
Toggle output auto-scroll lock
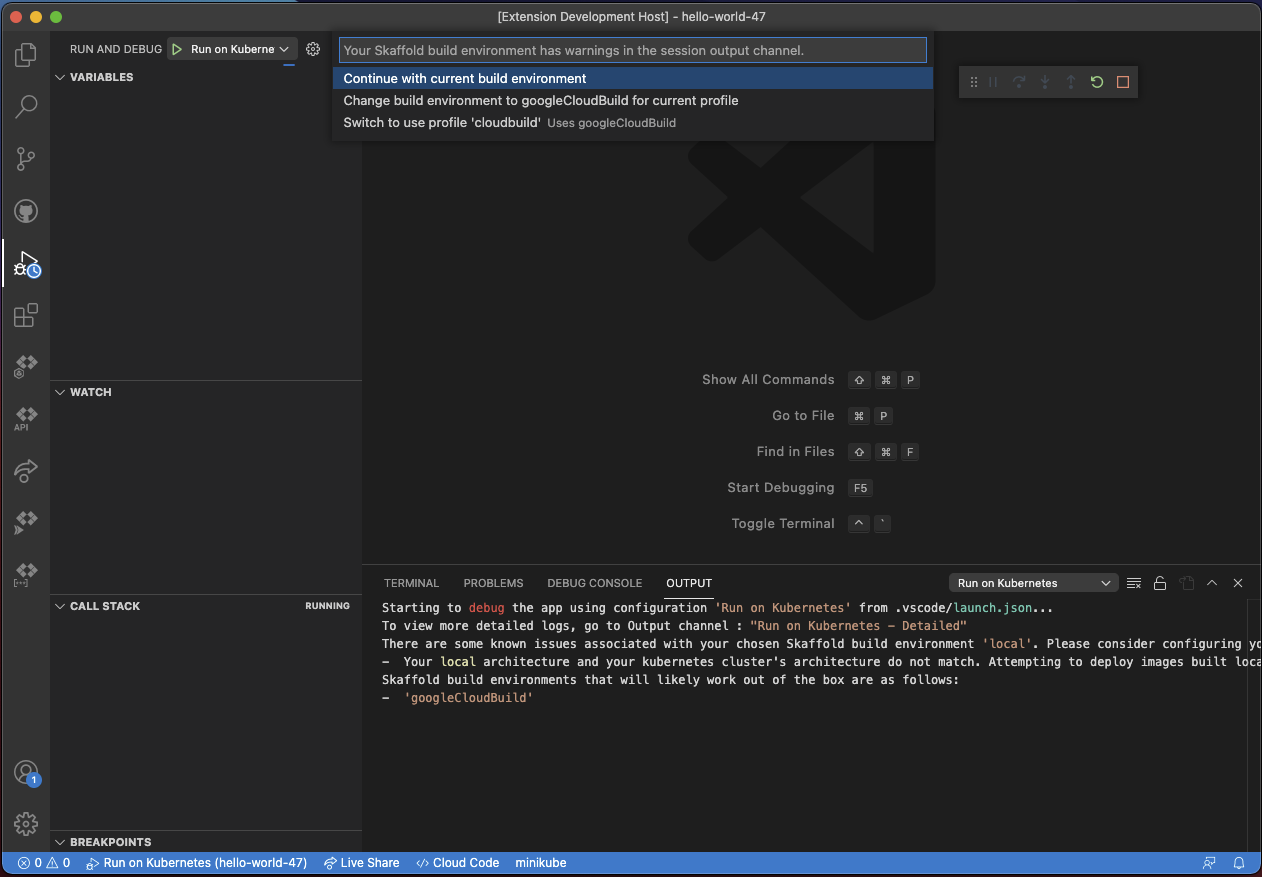1160,583
